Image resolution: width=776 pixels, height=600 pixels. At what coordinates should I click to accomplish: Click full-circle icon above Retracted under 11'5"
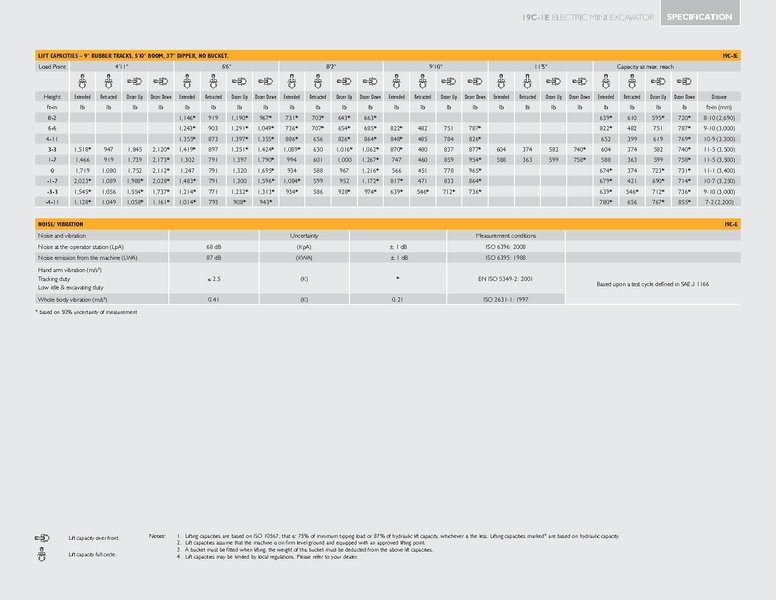[x=528, y=82]
